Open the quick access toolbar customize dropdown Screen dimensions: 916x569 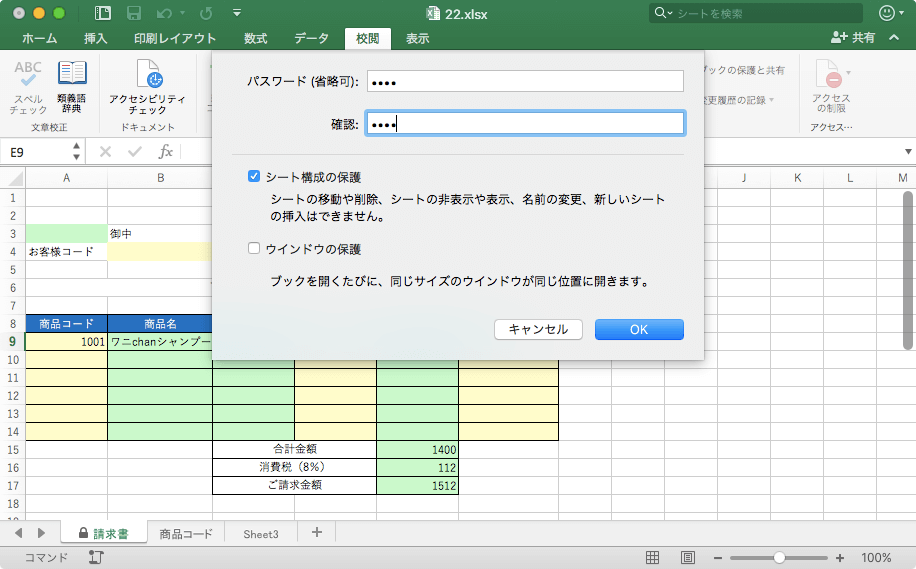click(x=237, y=13)
